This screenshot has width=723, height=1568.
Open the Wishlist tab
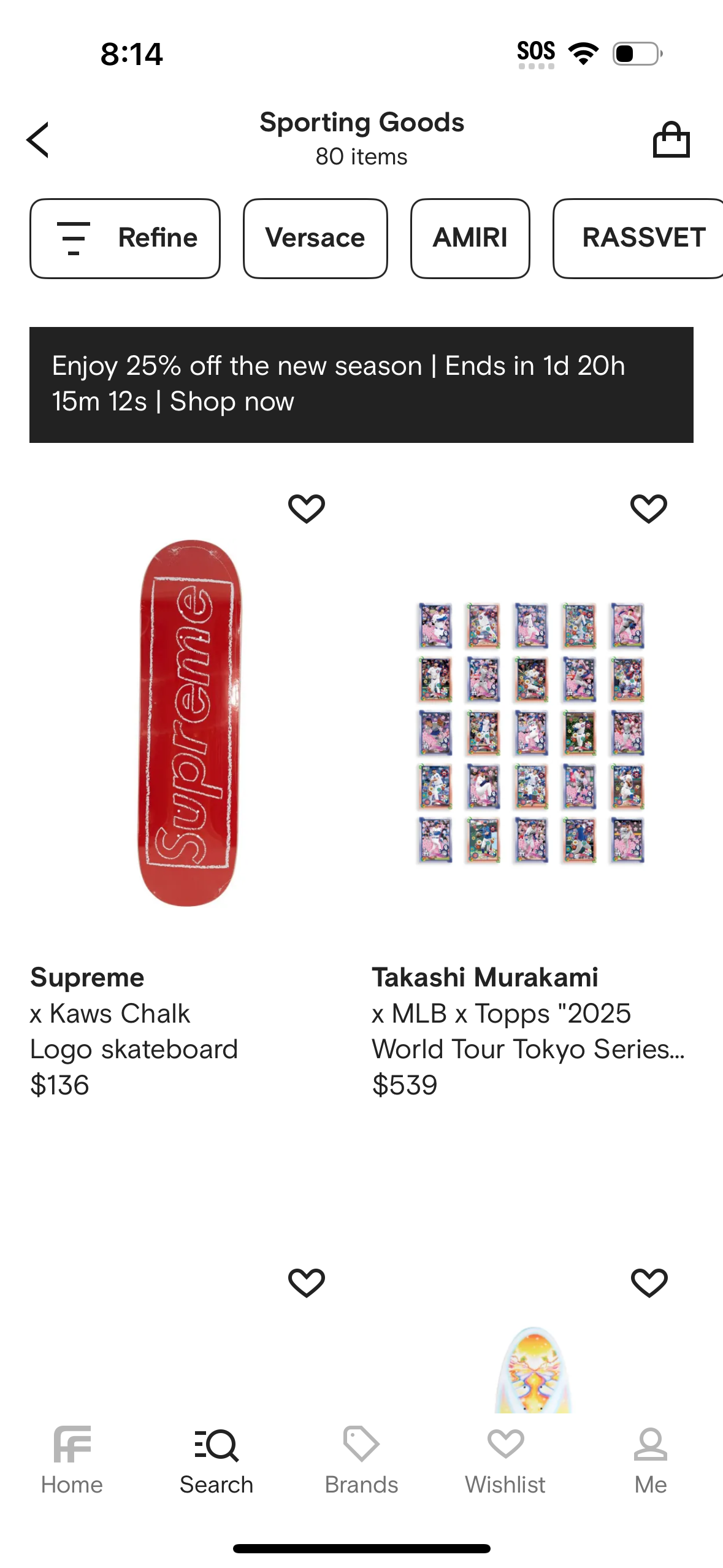coord(505,1460)
